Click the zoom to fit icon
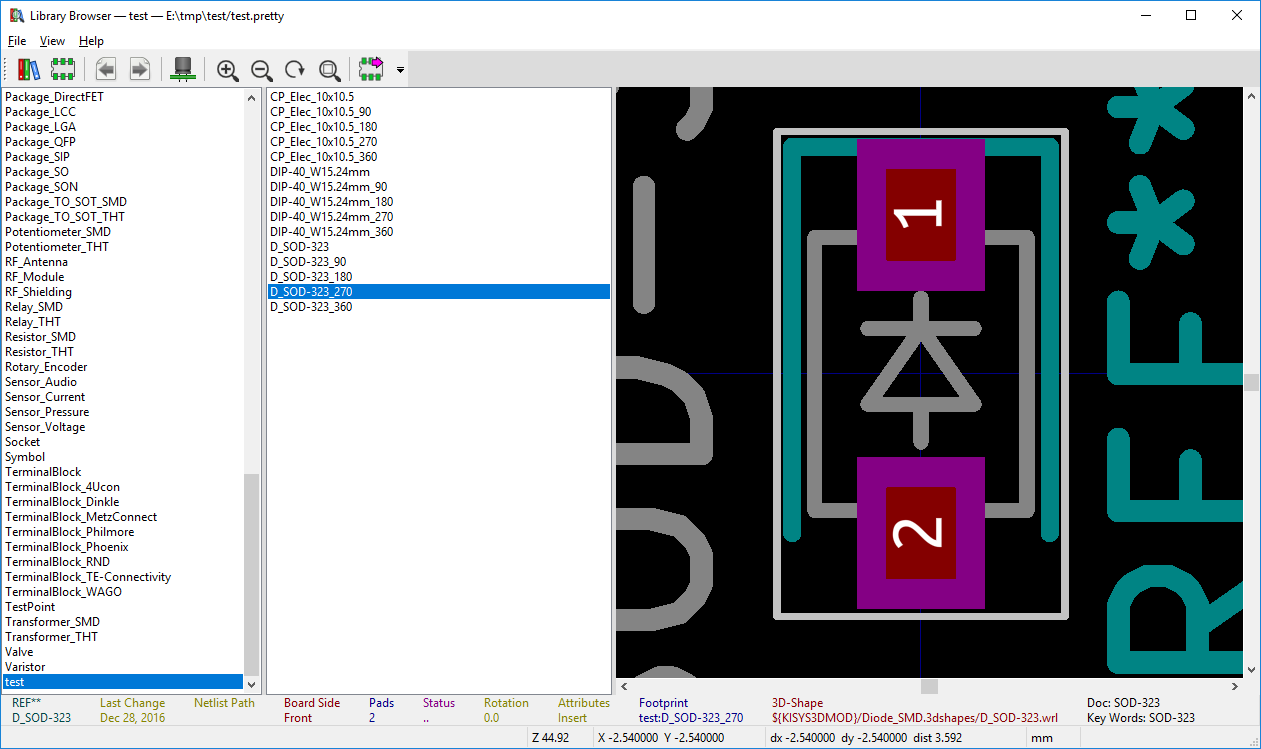 pyautogui.click(x=329, y=69)
